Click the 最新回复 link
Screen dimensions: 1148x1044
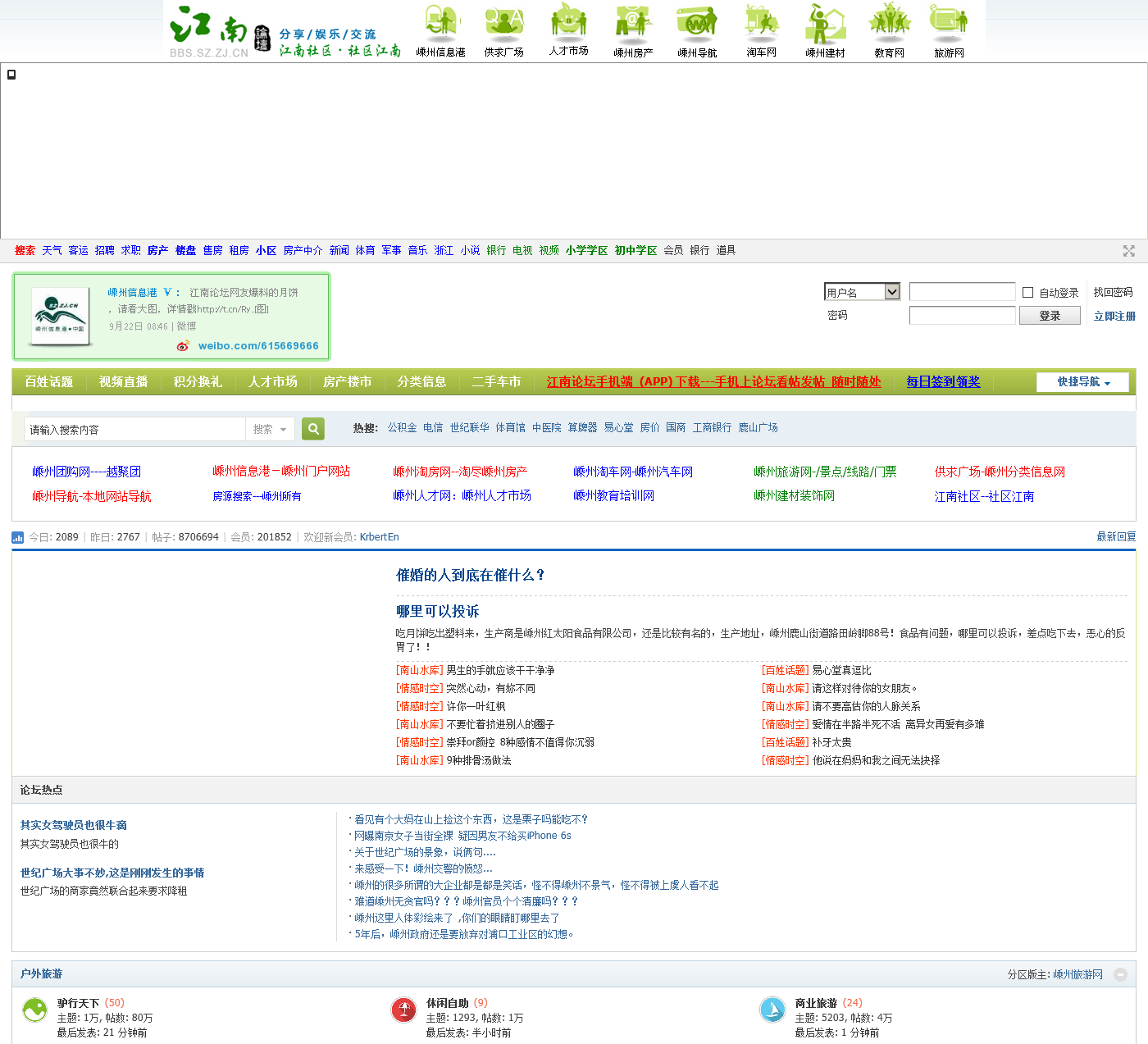pos(1116,537)
